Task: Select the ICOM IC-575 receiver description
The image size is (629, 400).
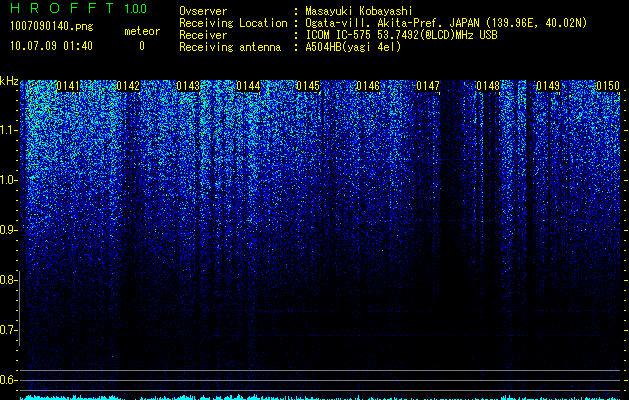Action: click(x=401, y=35)
